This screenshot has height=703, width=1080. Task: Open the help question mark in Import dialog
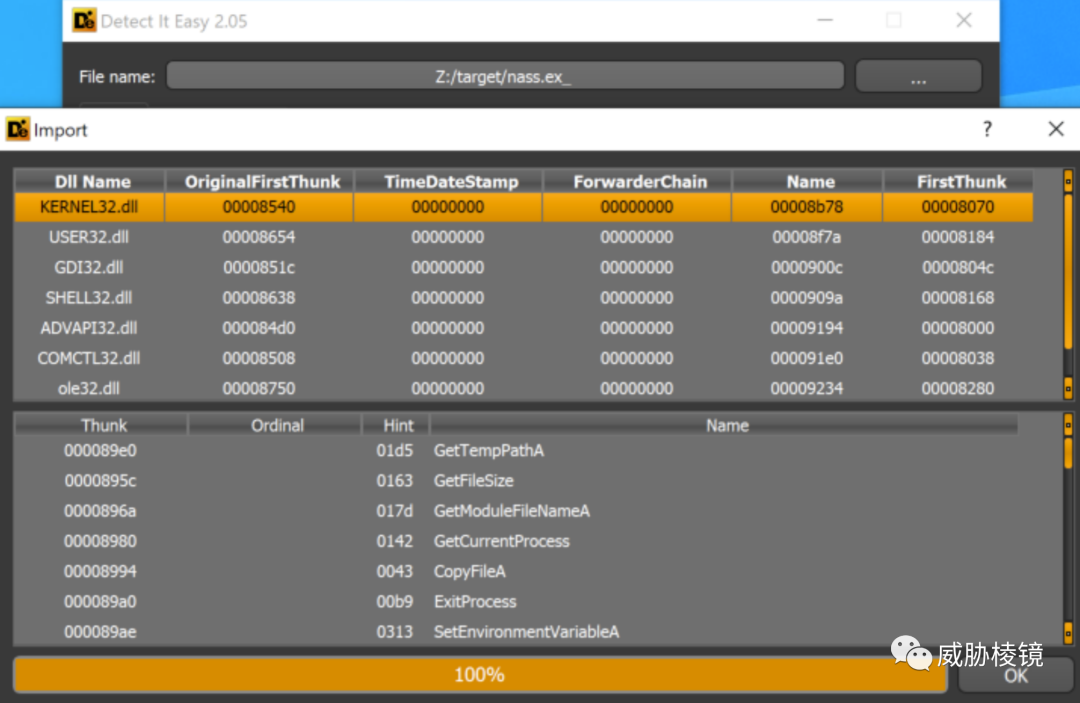[x=987, y=129]
